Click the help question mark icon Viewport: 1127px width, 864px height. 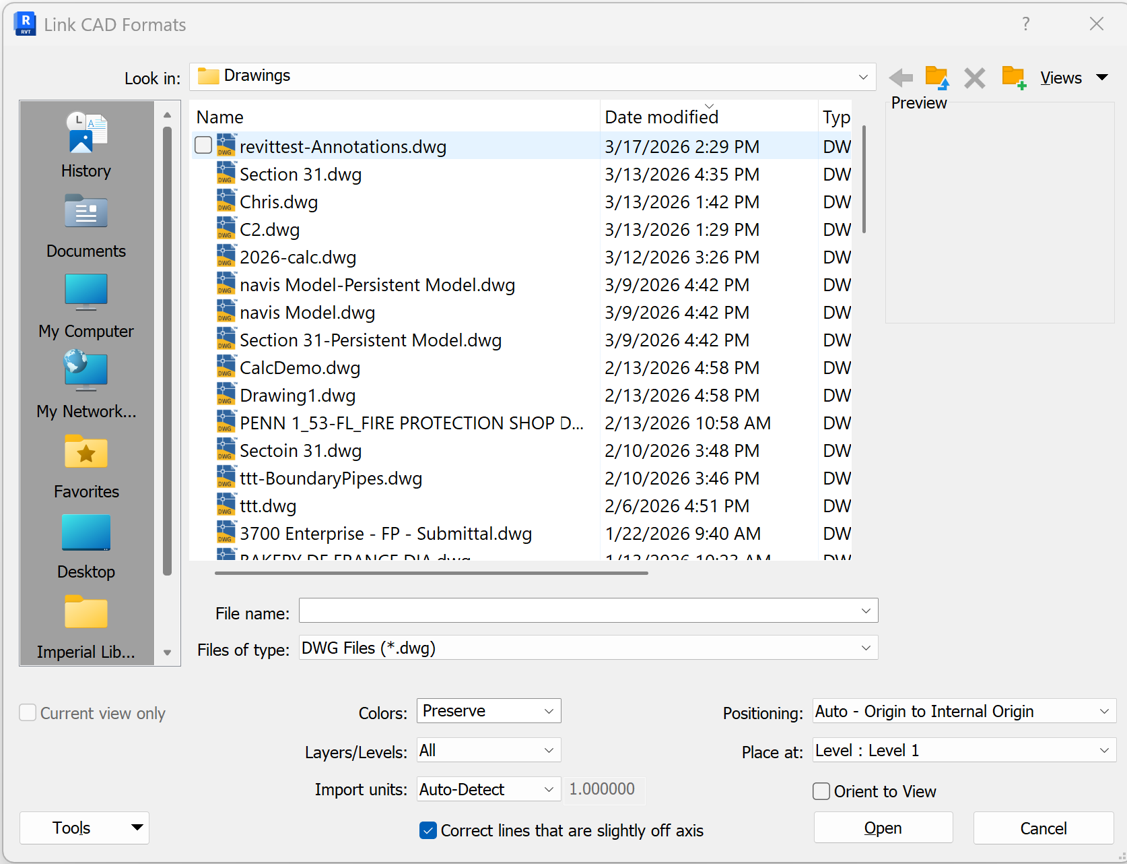point(1026,24)
